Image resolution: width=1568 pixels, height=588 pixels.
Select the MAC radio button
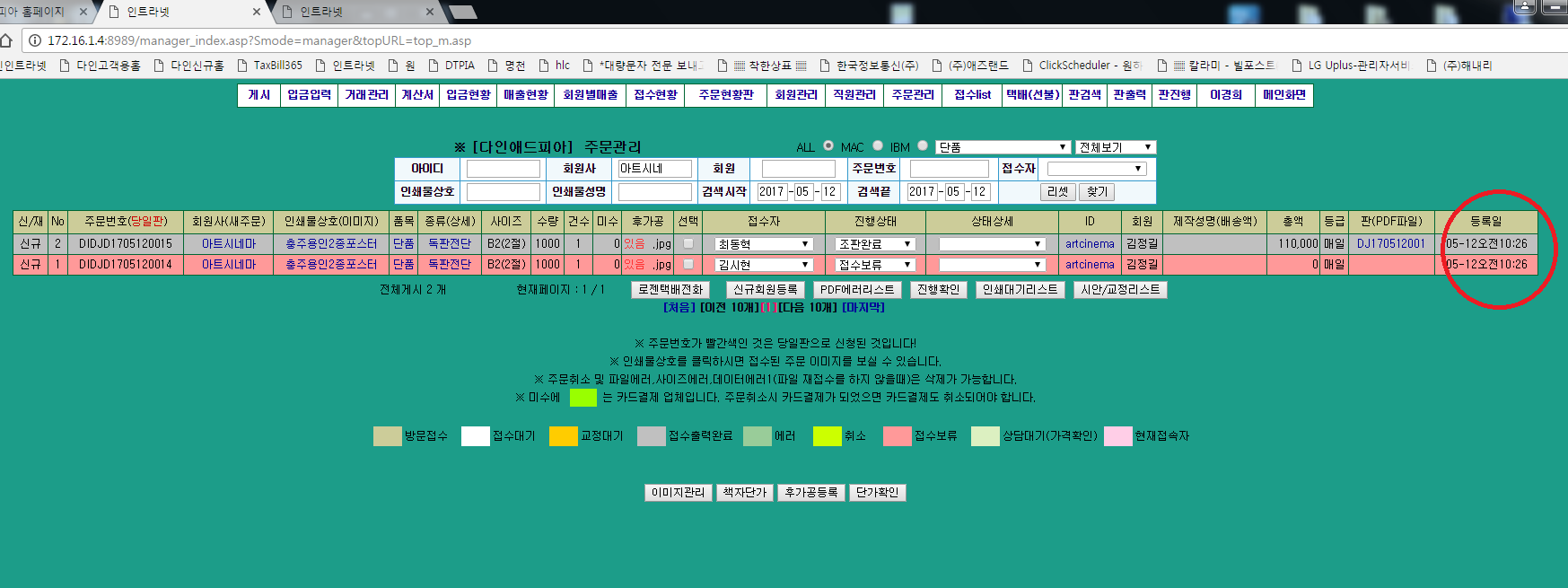(x=878, y=146)
